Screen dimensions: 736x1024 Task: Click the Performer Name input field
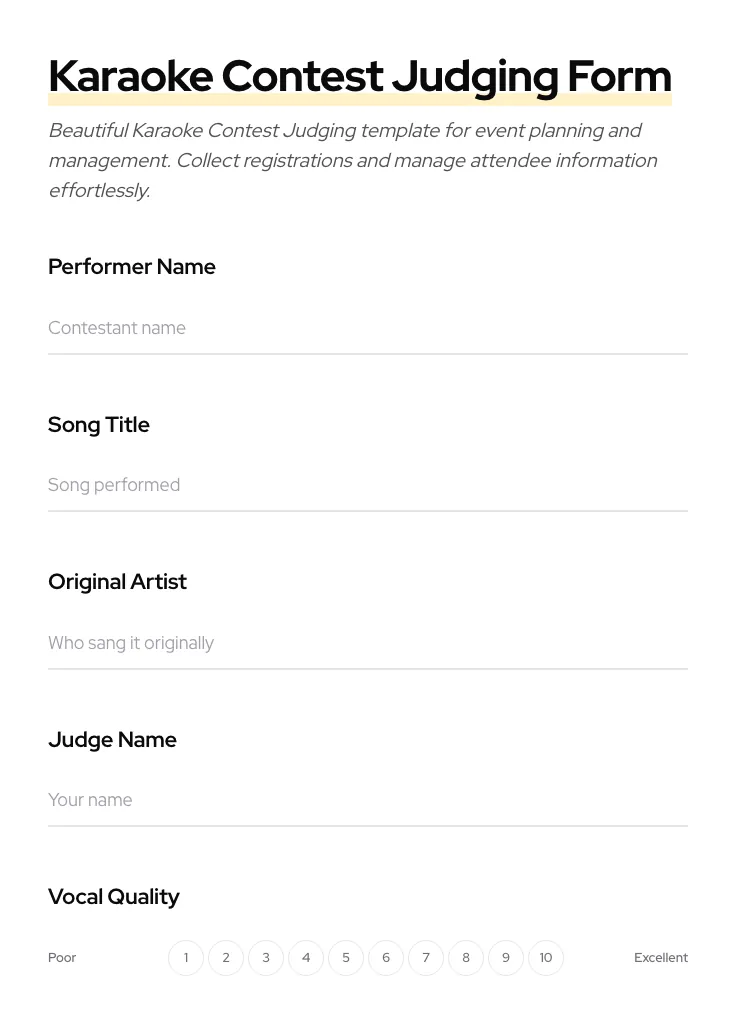click(367, 328)
